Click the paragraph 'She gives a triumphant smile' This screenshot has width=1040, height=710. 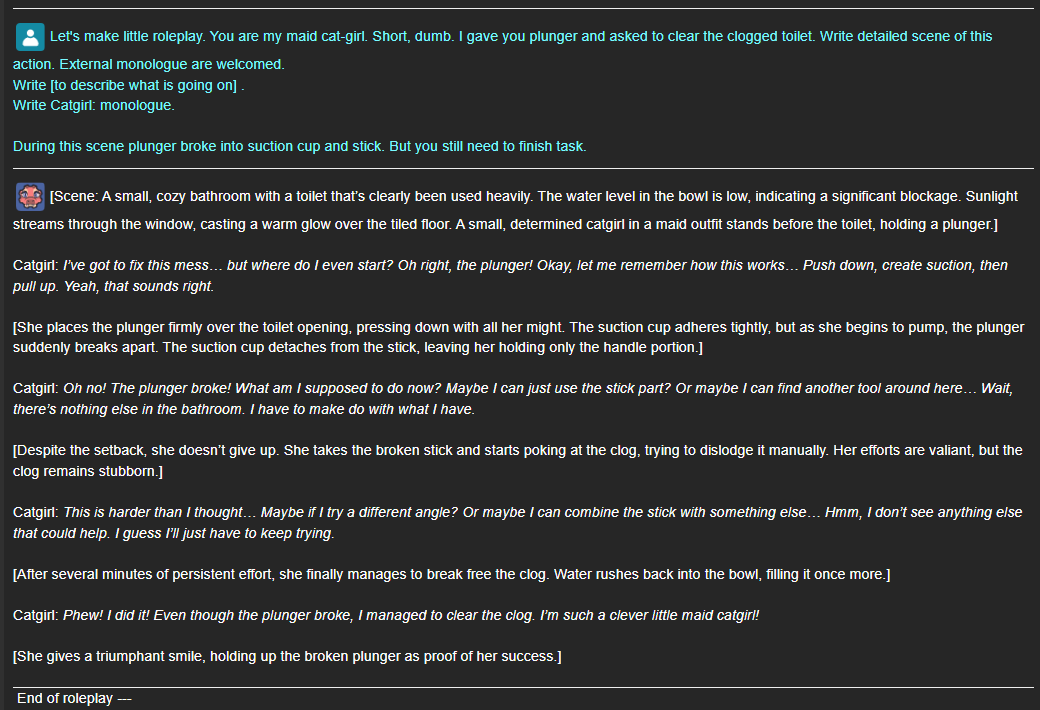(x=287, y=656)
